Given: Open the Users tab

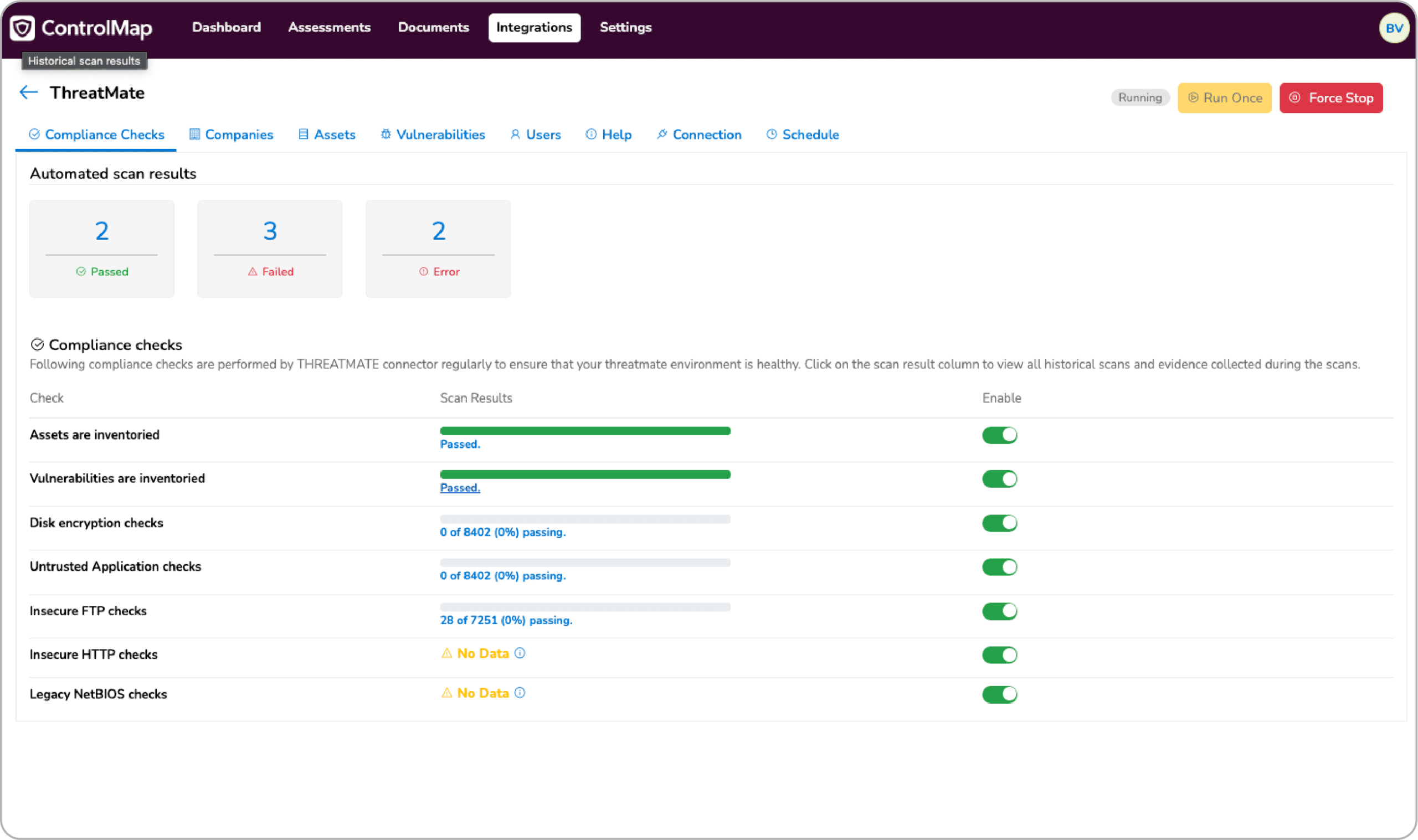Looking at the screenshot, I should pyautogui.click(x=535, y=135).
